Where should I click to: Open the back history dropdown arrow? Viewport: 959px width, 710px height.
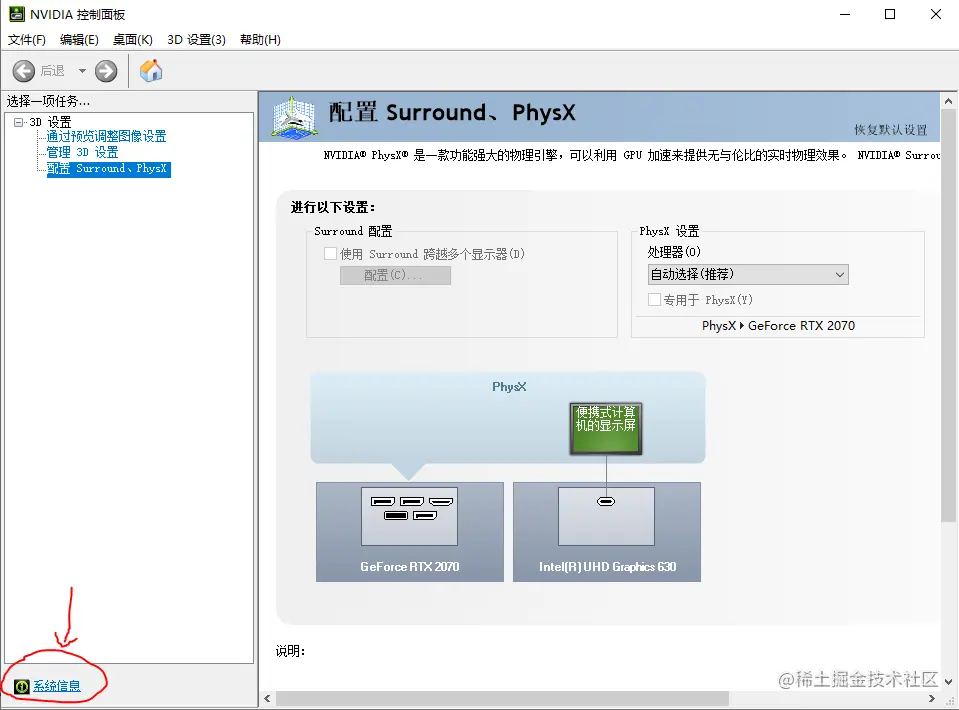click(x=82, y=71)
